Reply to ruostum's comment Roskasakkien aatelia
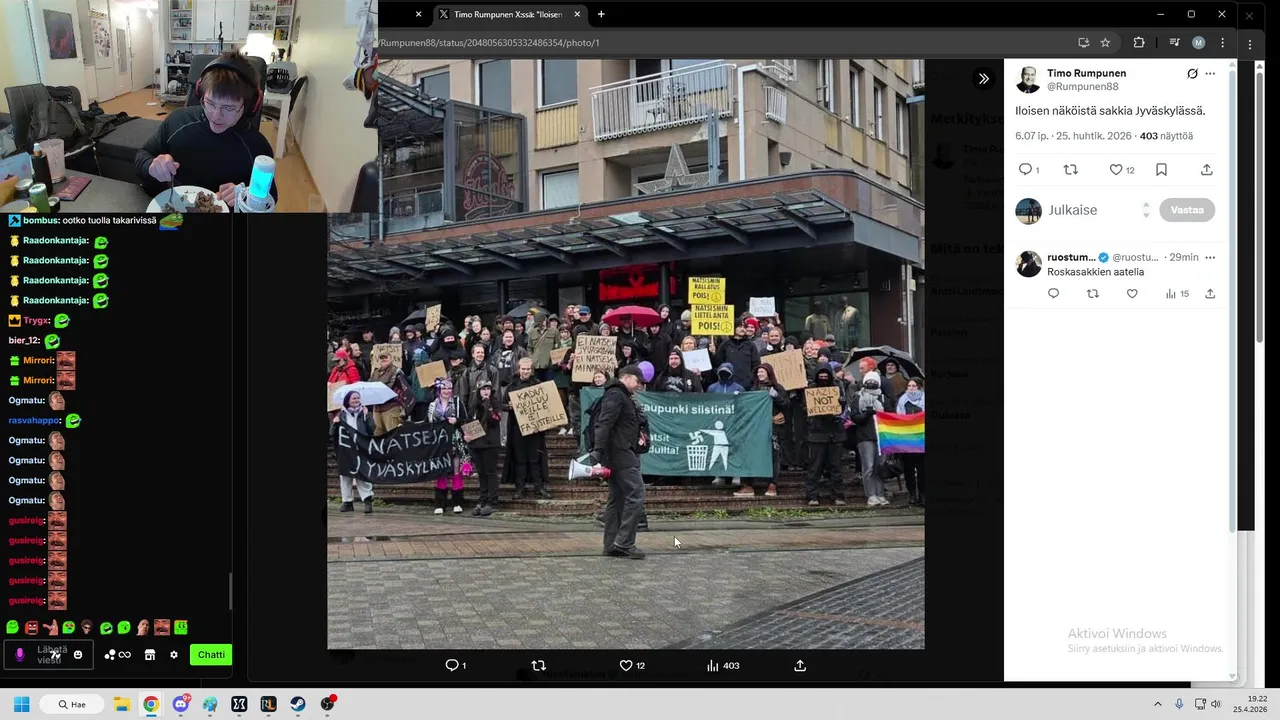The height and width of the screenshot is (720, 1280). (1053, 294)
